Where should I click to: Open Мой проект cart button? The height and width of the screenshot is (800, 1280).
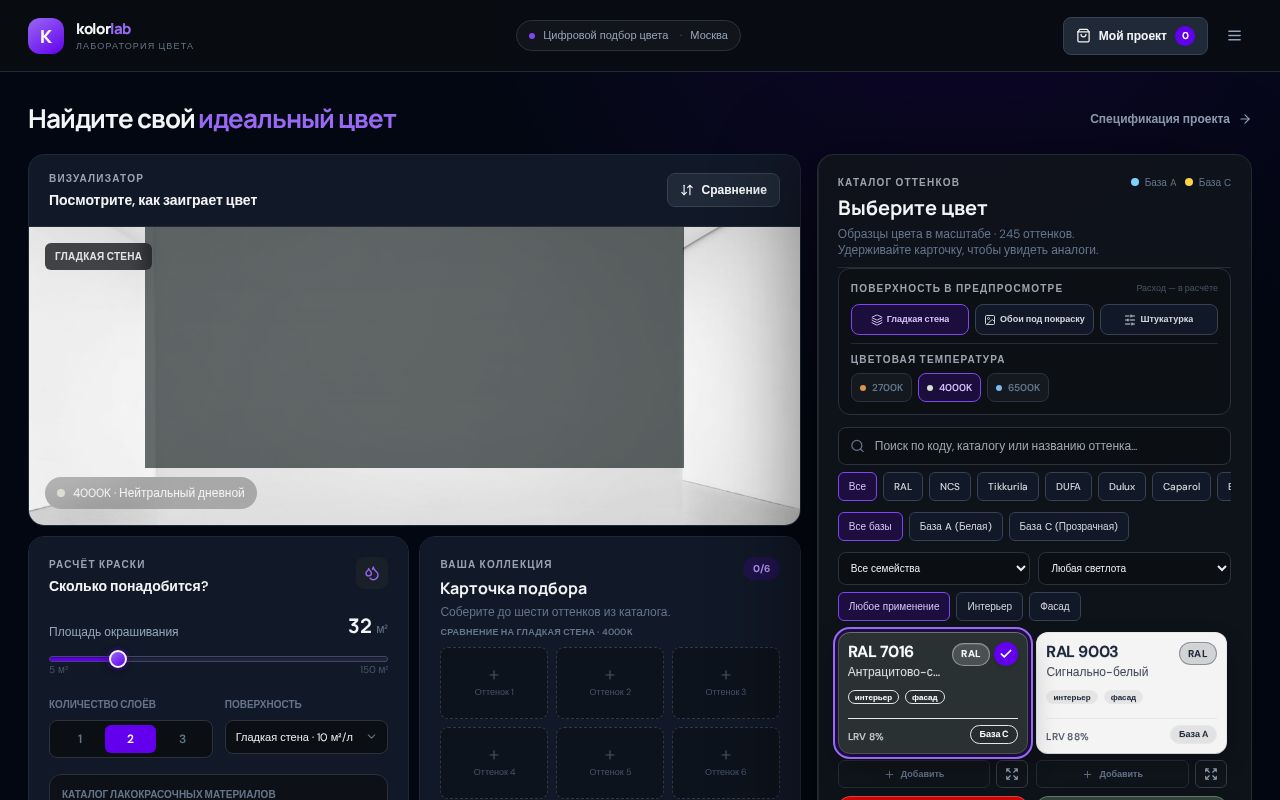coord(1135,36)
